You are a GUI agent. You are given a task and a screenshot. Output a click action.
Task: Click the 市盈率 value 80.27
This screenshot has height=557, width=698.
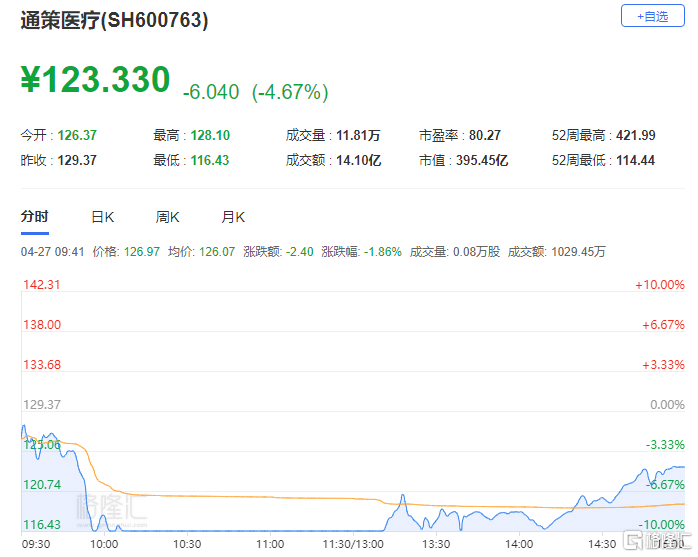point(485,135)
